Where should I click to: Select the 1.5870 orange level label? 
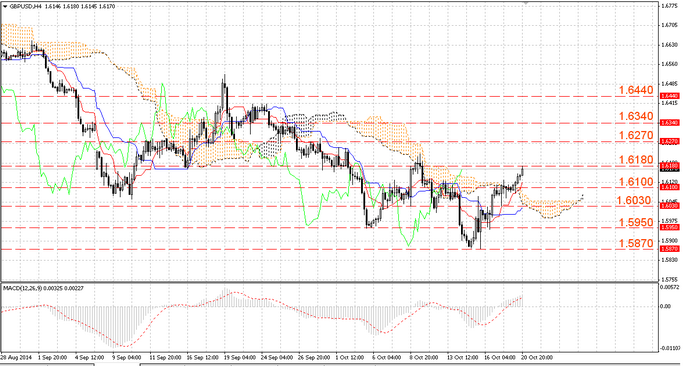(x=636, y=243)
